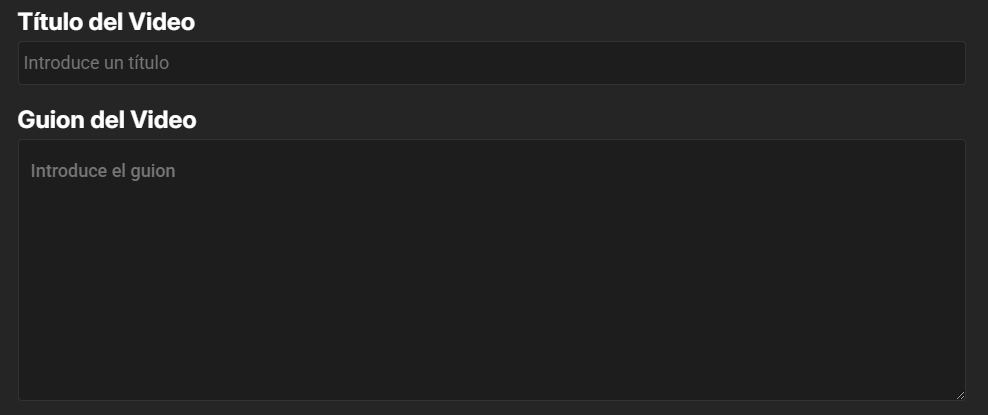Click the word 'Guion' in the second heading
The width and height of the screenshot is (988, 415).
tap(51, 120)
